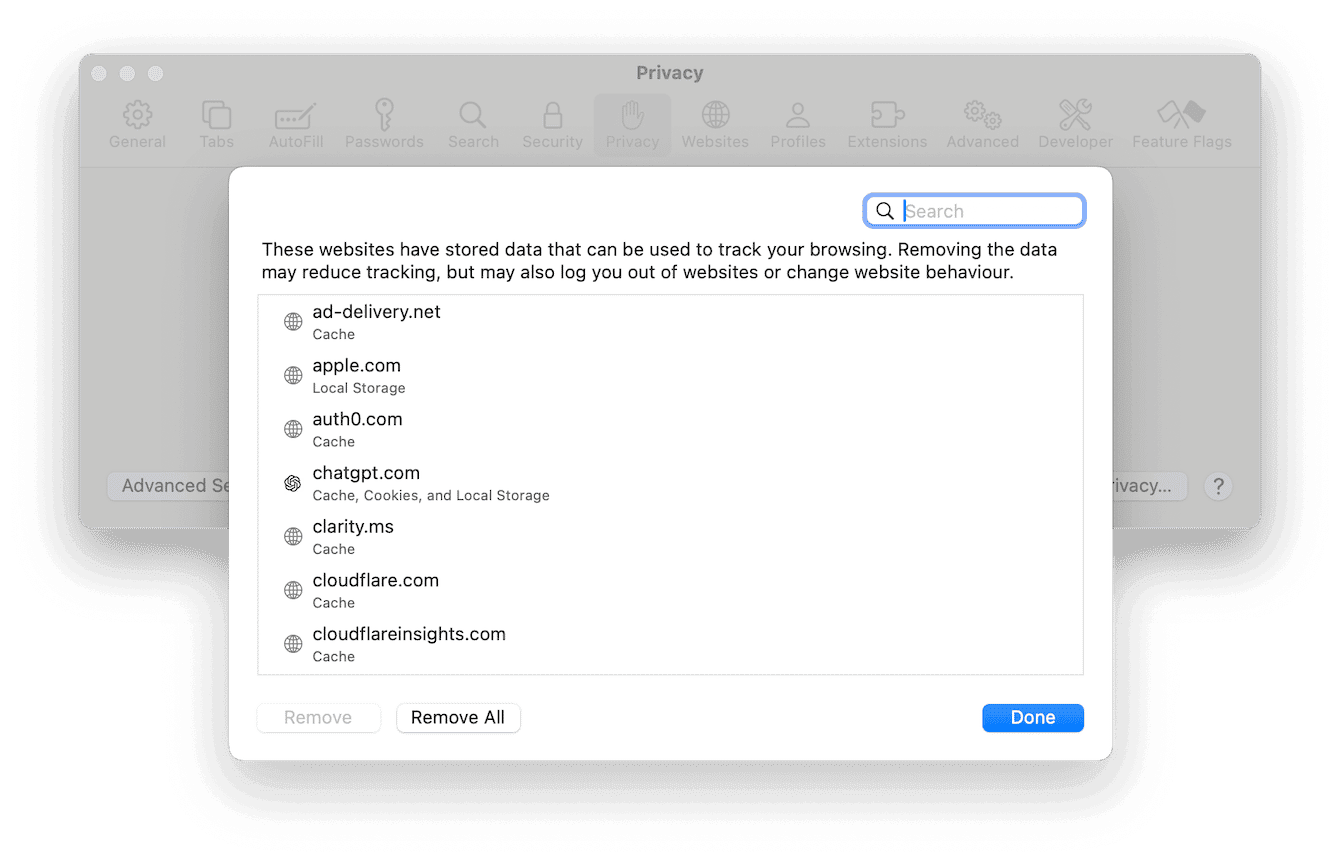Image resolution: width=1340 pixels, height=865 pixels.
Task: Open the Passwords settings pane
Action: [384, 124]
